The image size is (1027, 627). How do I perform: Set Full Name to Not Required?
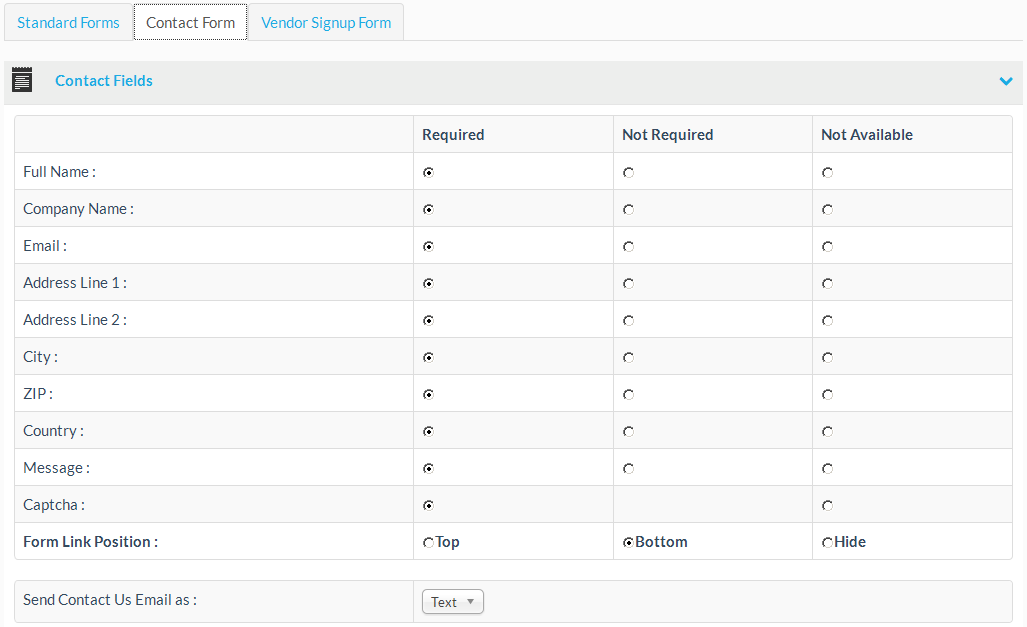coord(628,173)
